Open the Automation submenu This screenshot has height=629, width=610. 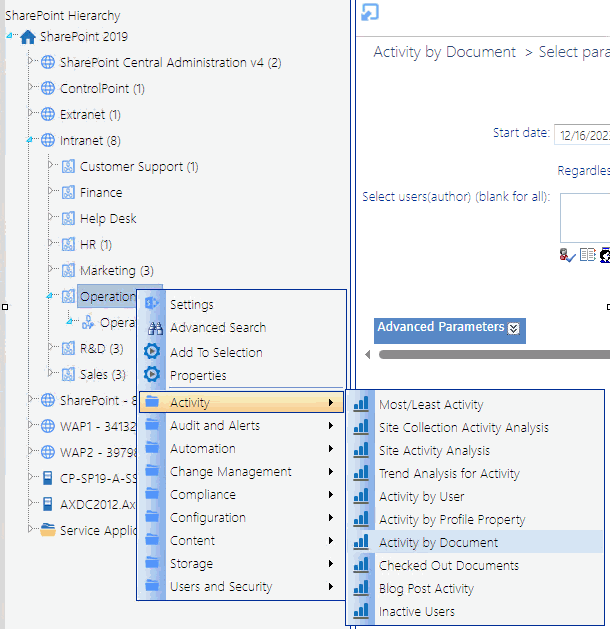coord(241,448)
